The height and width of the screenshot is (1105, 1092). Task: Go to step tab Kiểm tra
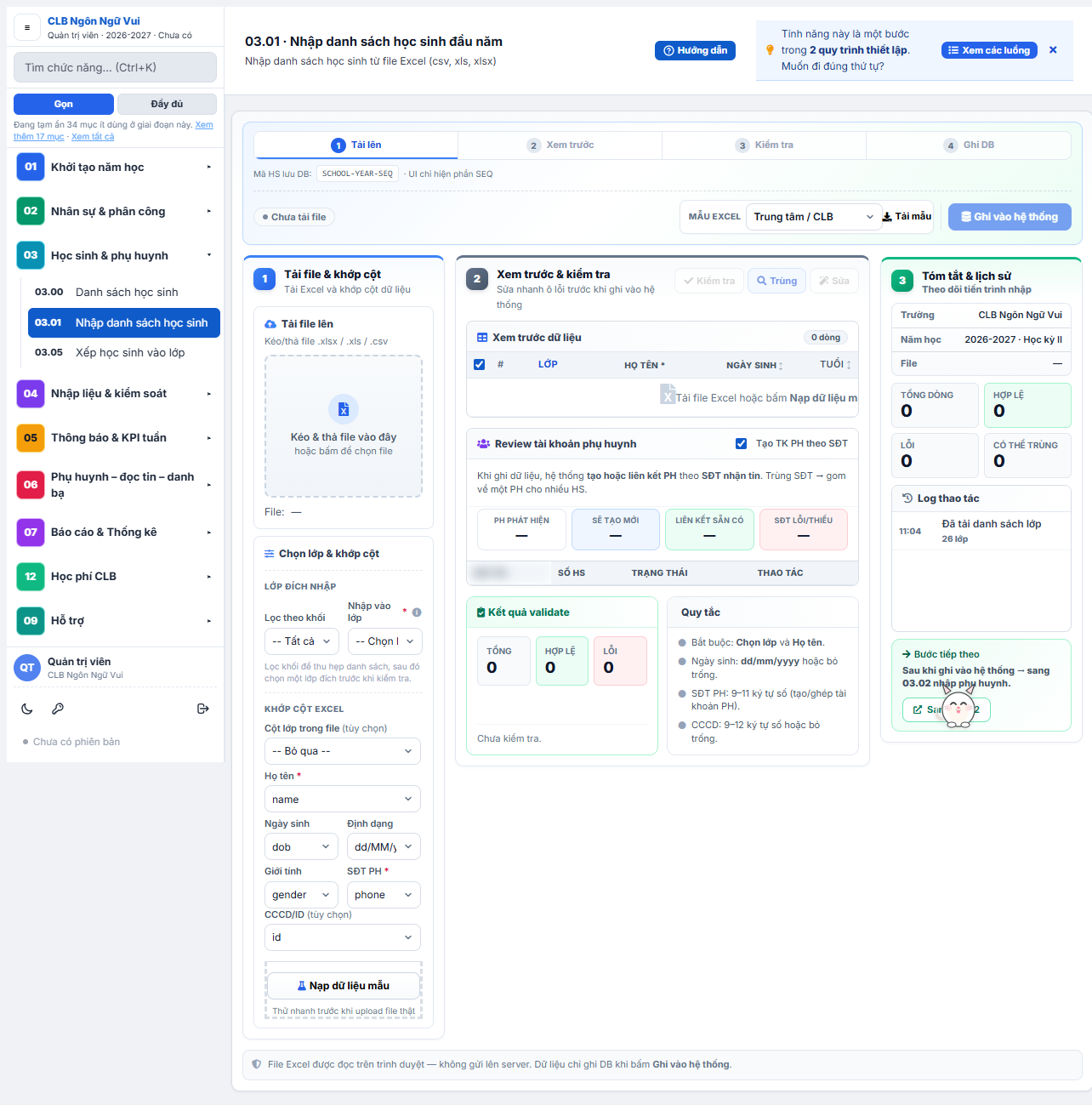[764, 145]
